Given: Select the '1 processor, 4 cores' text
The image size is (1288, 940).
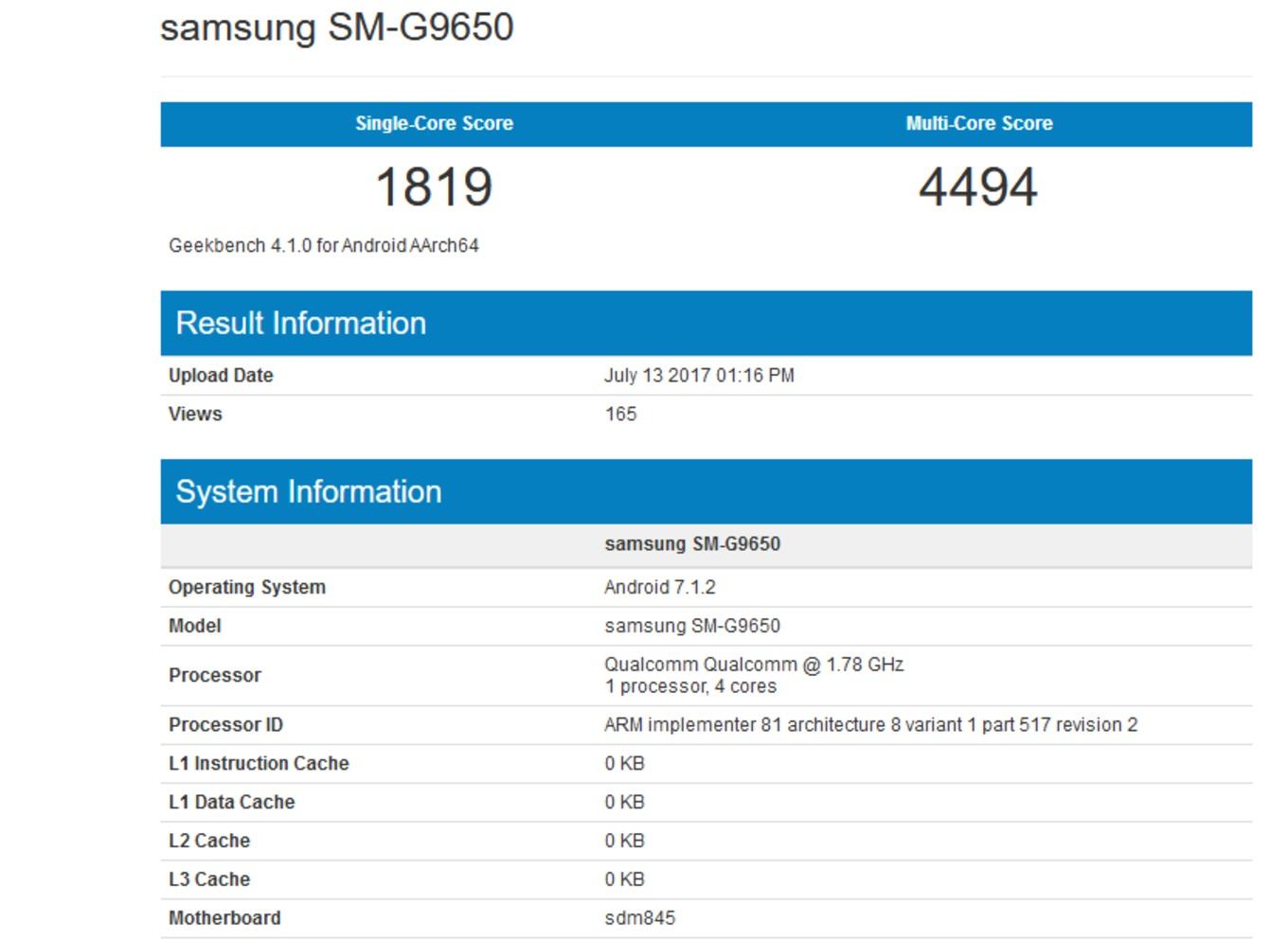Looking at the screenshot, I should pyautogui.click(x=690, y=686).
